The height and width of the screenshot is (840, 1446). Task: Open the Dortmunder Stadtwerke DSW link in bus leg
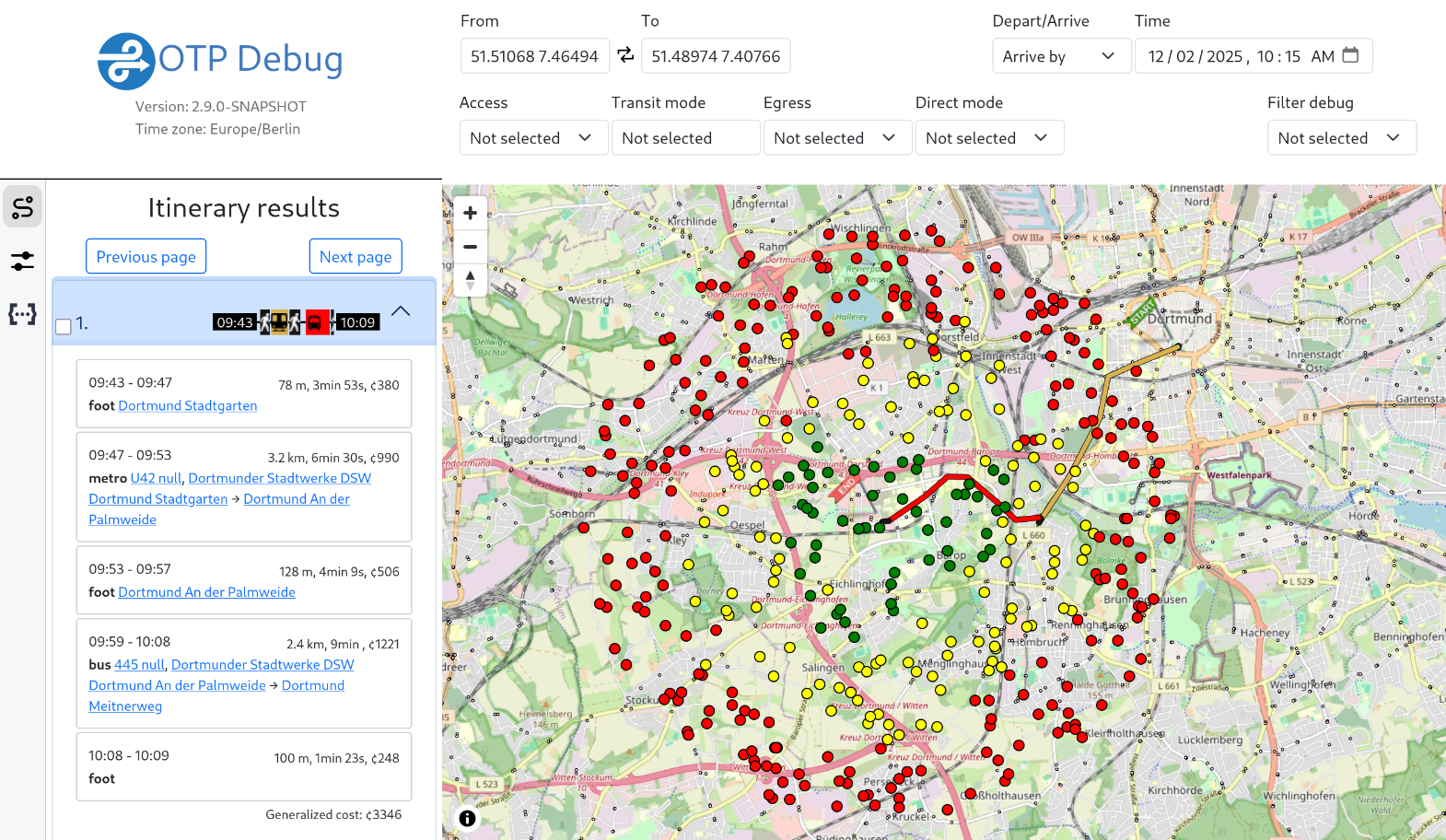click(262, 664)
